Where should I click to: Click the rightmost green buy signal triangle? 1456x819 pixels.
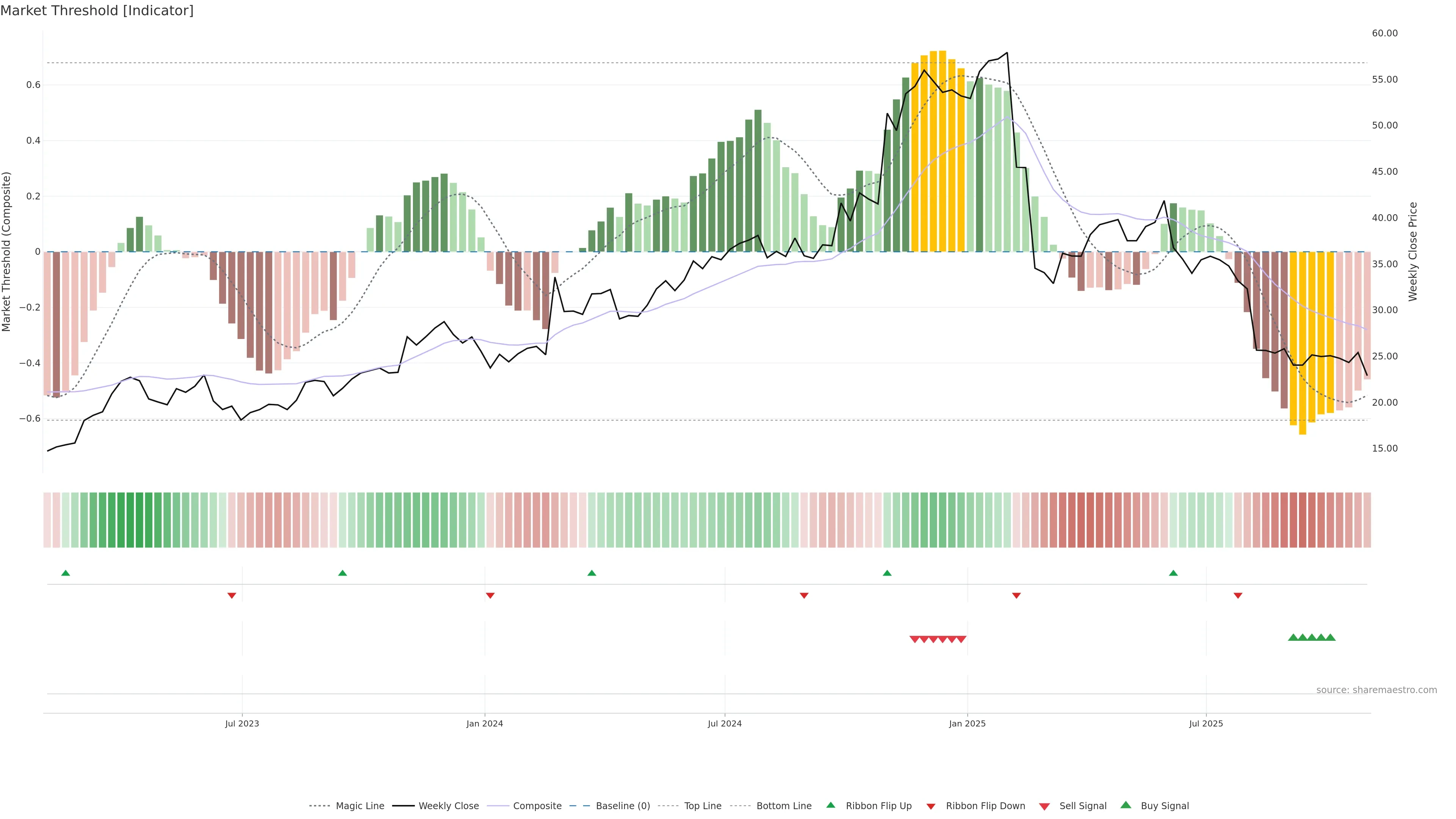[1330, 637]
